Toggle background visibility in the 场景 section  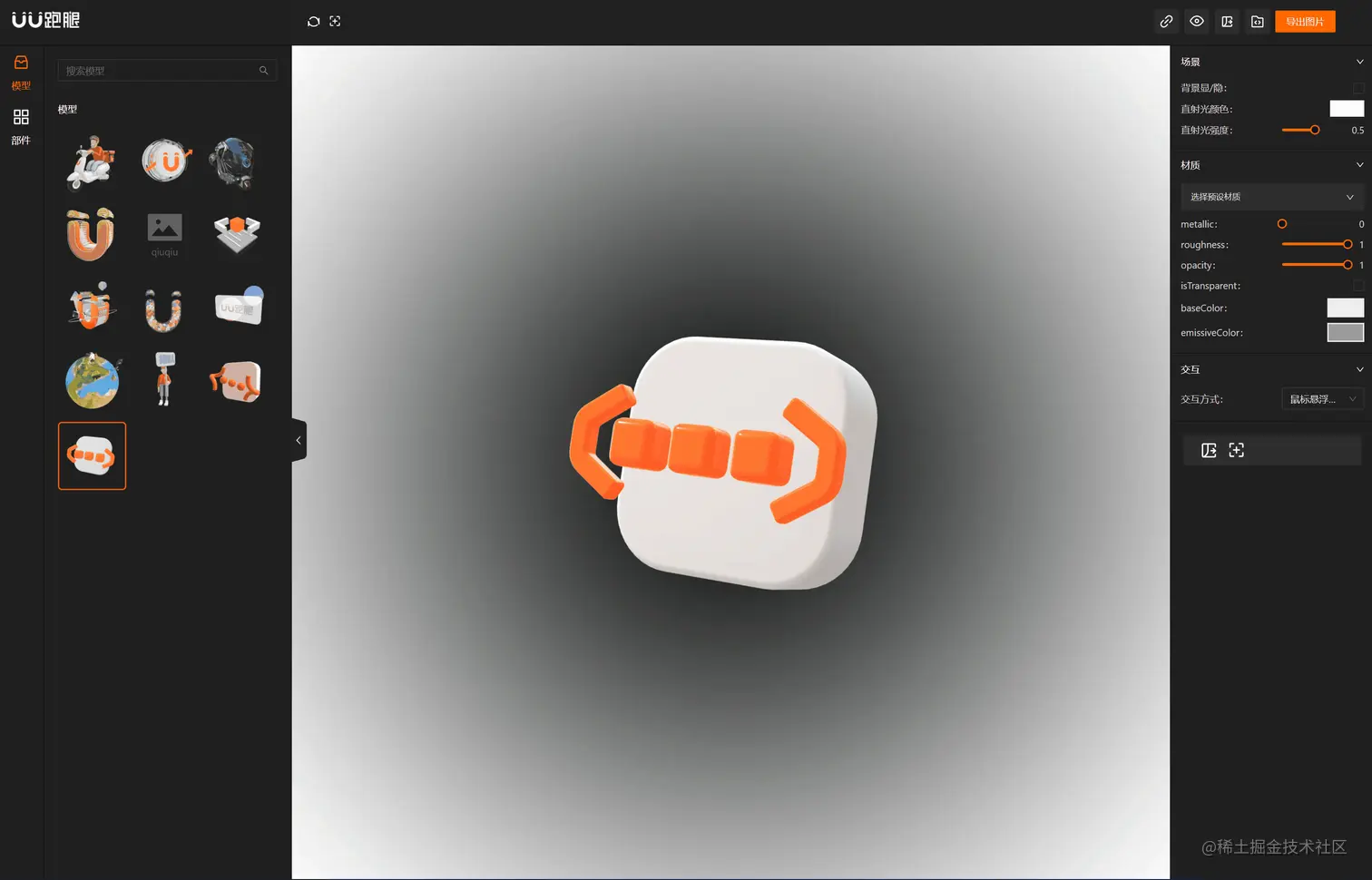(1358, 88)
